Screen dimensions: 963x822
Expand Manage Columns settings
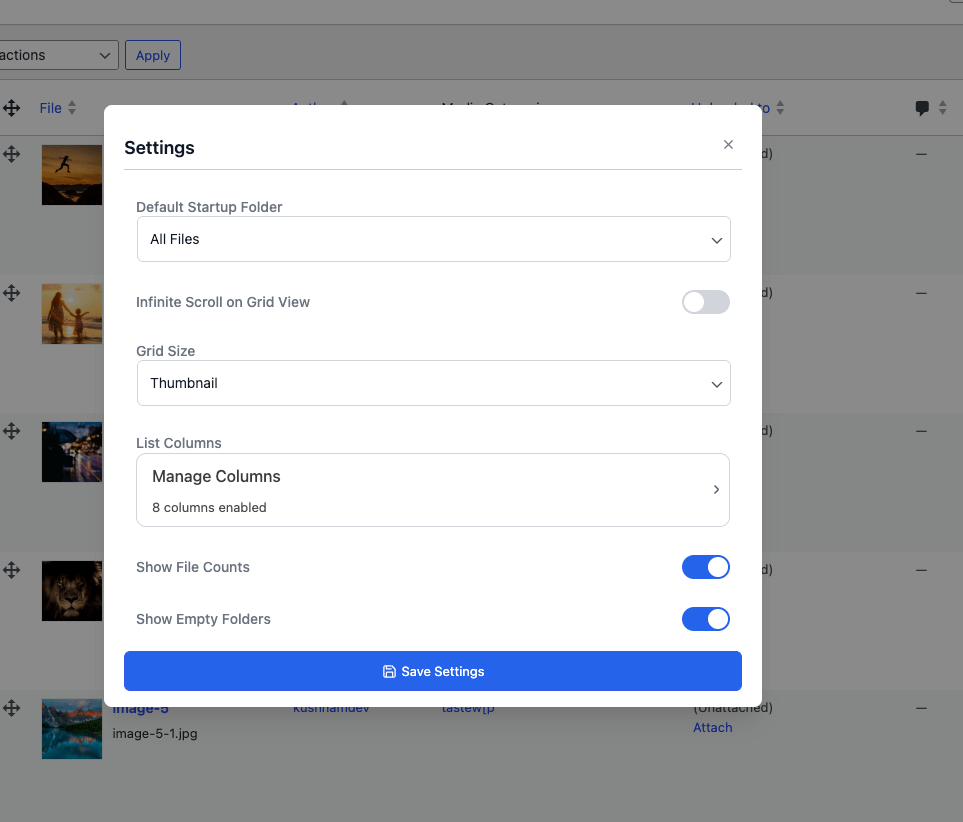point(433,490)
